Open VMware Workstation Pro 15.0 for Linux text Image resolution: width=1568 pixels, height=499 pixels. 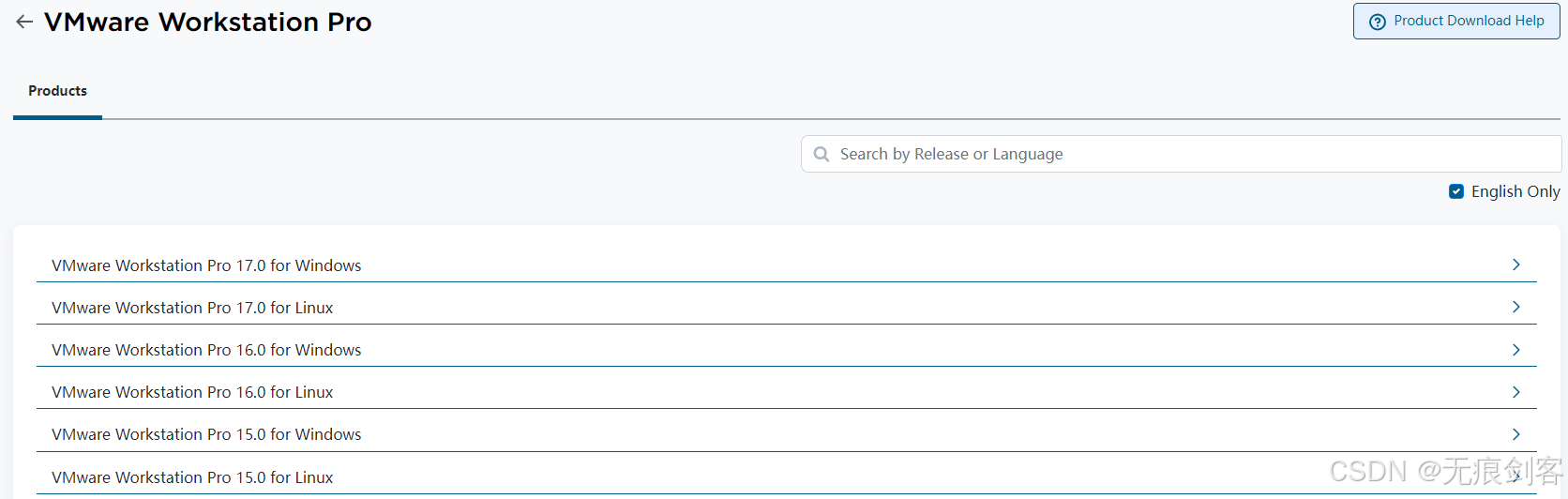tap(192, 477)
